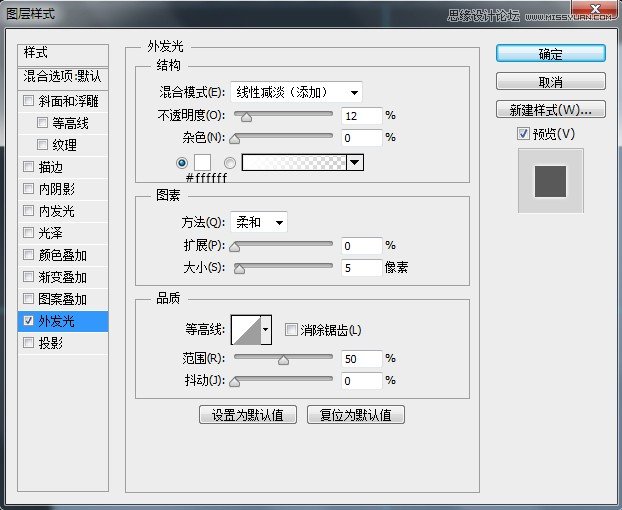622x510 pixels.
Task: Click the 不透明度 value field showing 12
Action: (362, 116)
